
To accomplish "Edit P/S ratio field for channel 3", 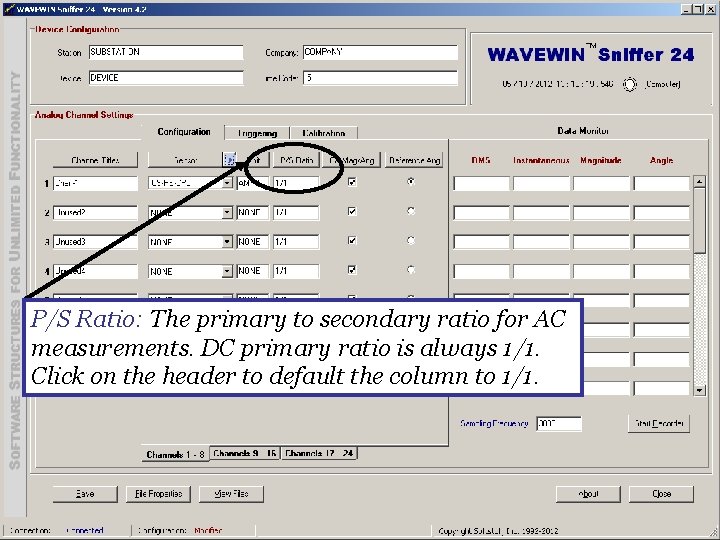I will pyautogui.click(x=296, y=242).
